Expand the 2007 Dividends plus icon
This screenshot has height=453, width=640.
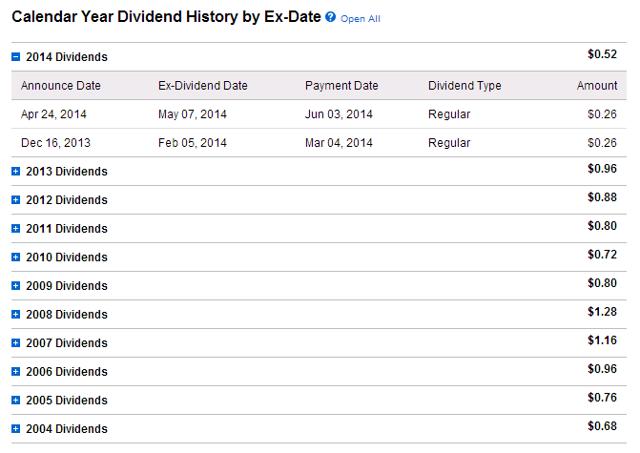(x=16, y=343)
